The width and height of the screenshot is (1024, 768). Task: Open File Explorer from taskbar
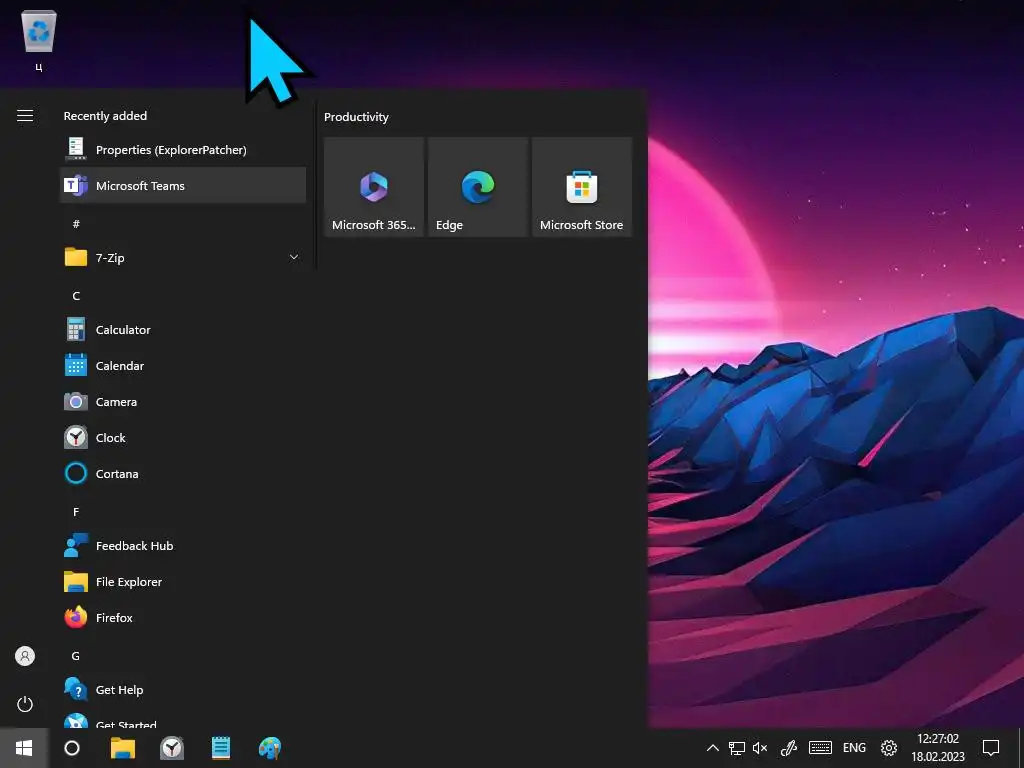pos(122,748)
